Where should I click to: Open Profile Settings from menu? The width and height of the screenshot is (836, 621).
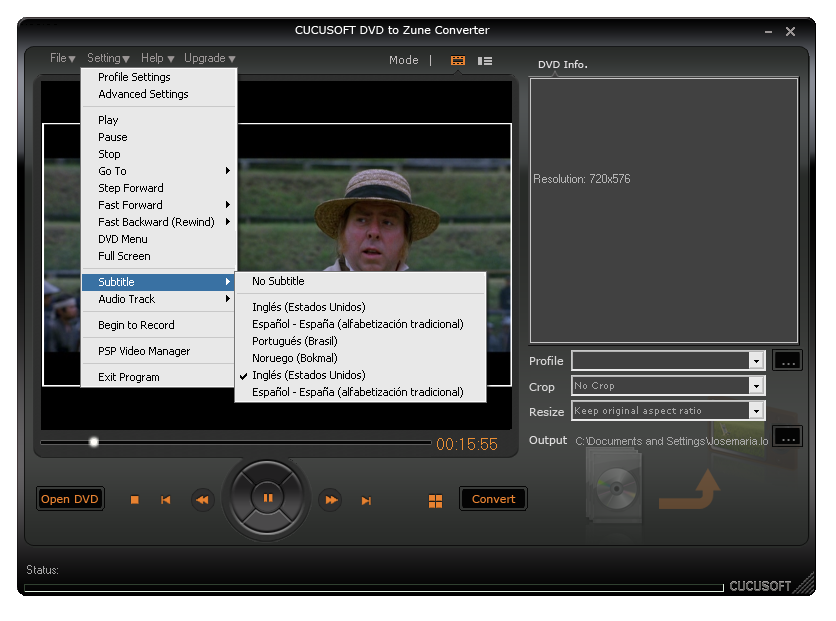tap(159, 77)
